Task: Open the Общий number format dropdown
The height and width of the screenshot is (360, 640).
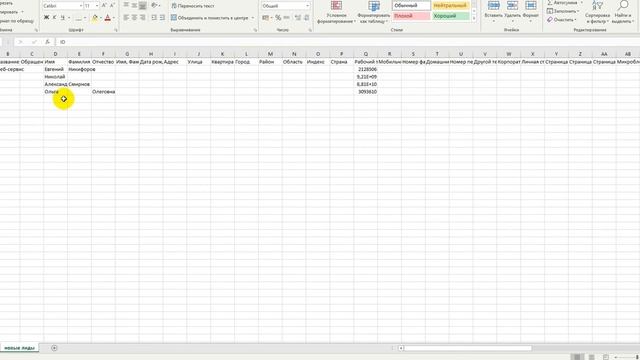Action: point(285,6)
